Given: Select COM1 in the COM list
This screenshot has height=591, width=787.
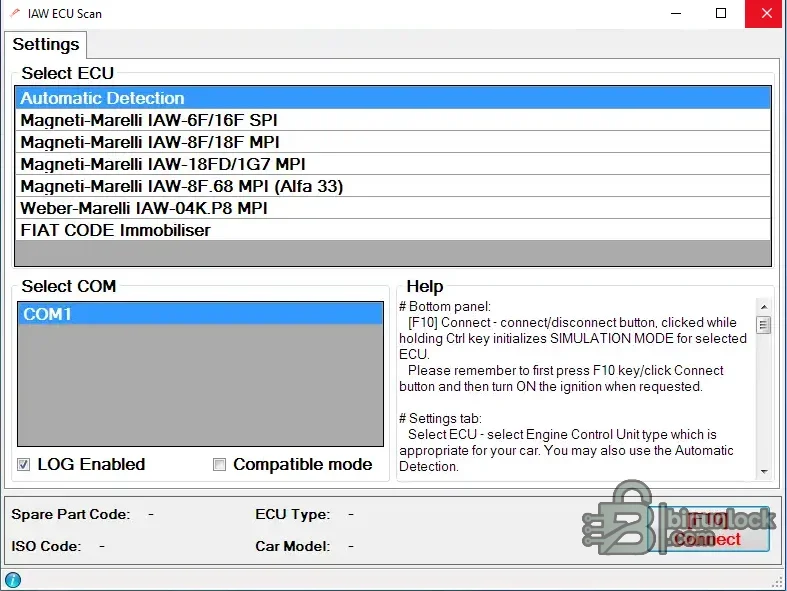Looking at the screenshot, I should pyautogui.click(x=200, y=314).
